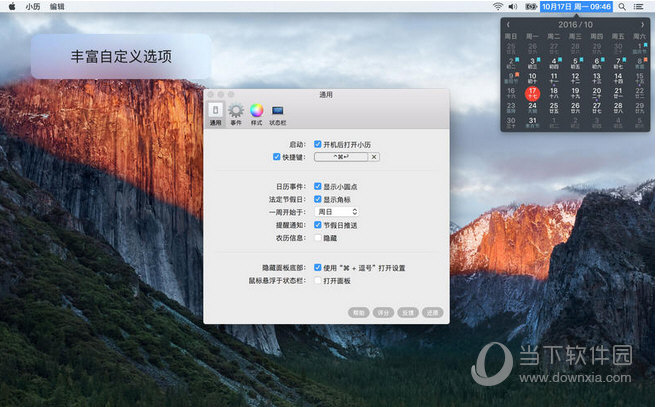This screenshot has height=407, width=656.
Task: Open the 事件 events gear icon tab
Action: point(236,114)
